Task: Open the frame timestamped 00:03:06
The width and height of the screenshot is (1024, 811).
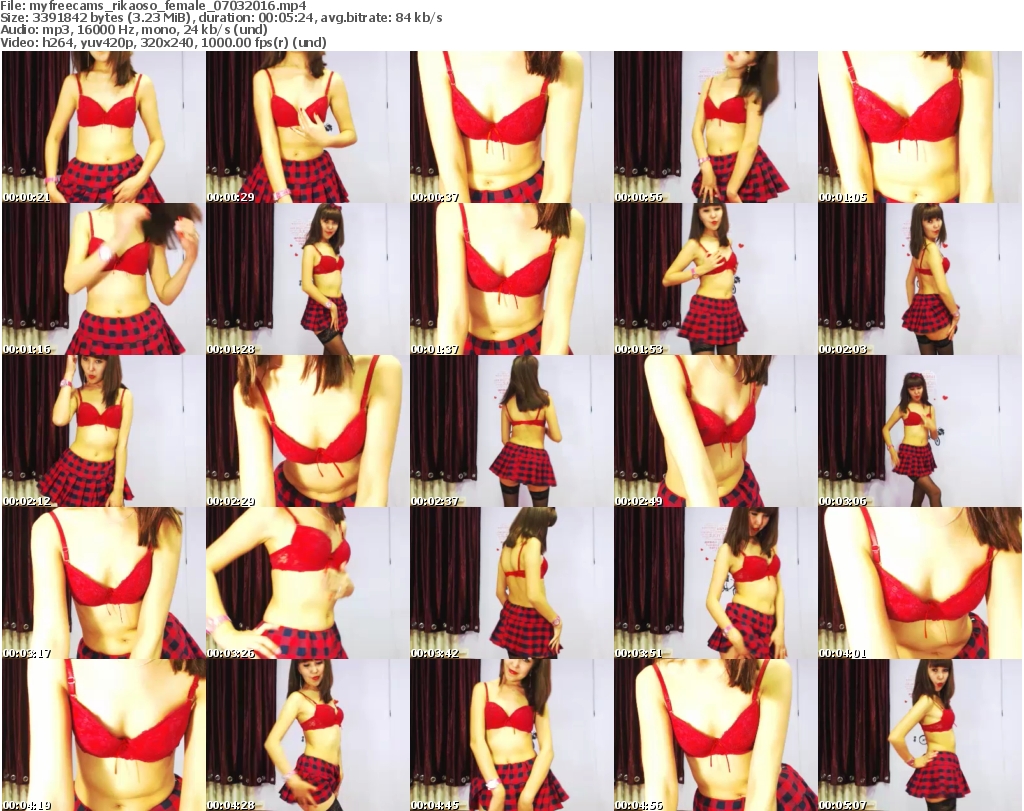Action: tap(918, 431)
